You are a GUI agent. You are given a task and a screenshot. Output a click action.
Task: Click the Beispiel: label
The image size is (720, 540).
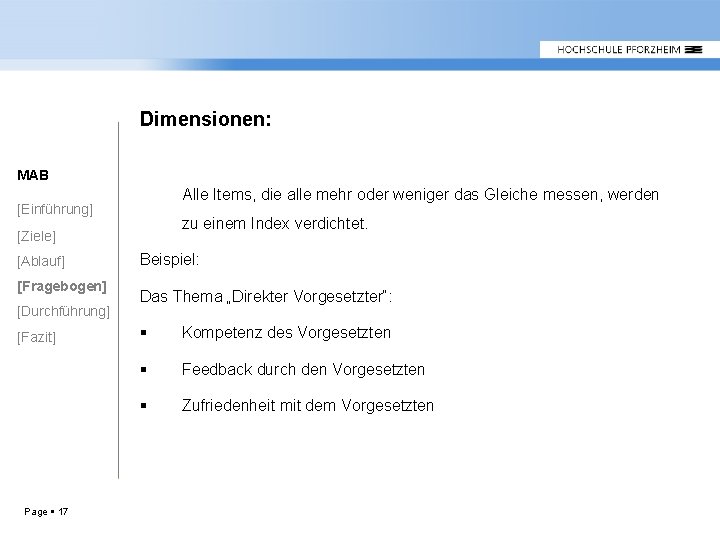coord(169,260)
